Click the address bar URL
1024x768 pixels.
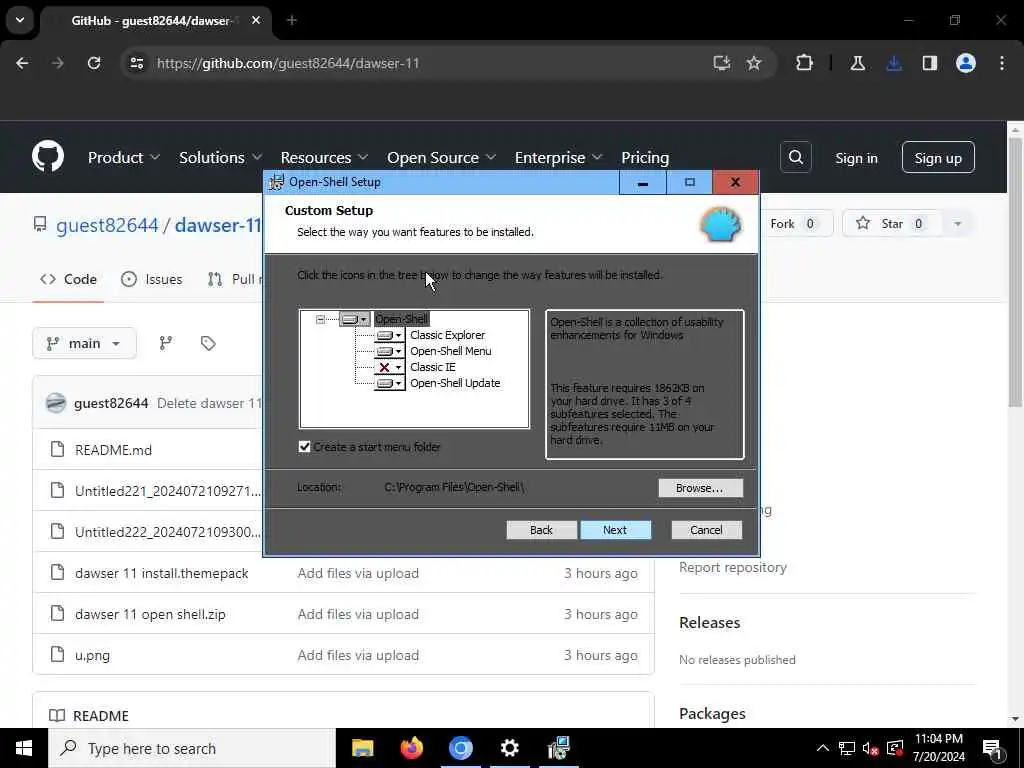point(288,63)
